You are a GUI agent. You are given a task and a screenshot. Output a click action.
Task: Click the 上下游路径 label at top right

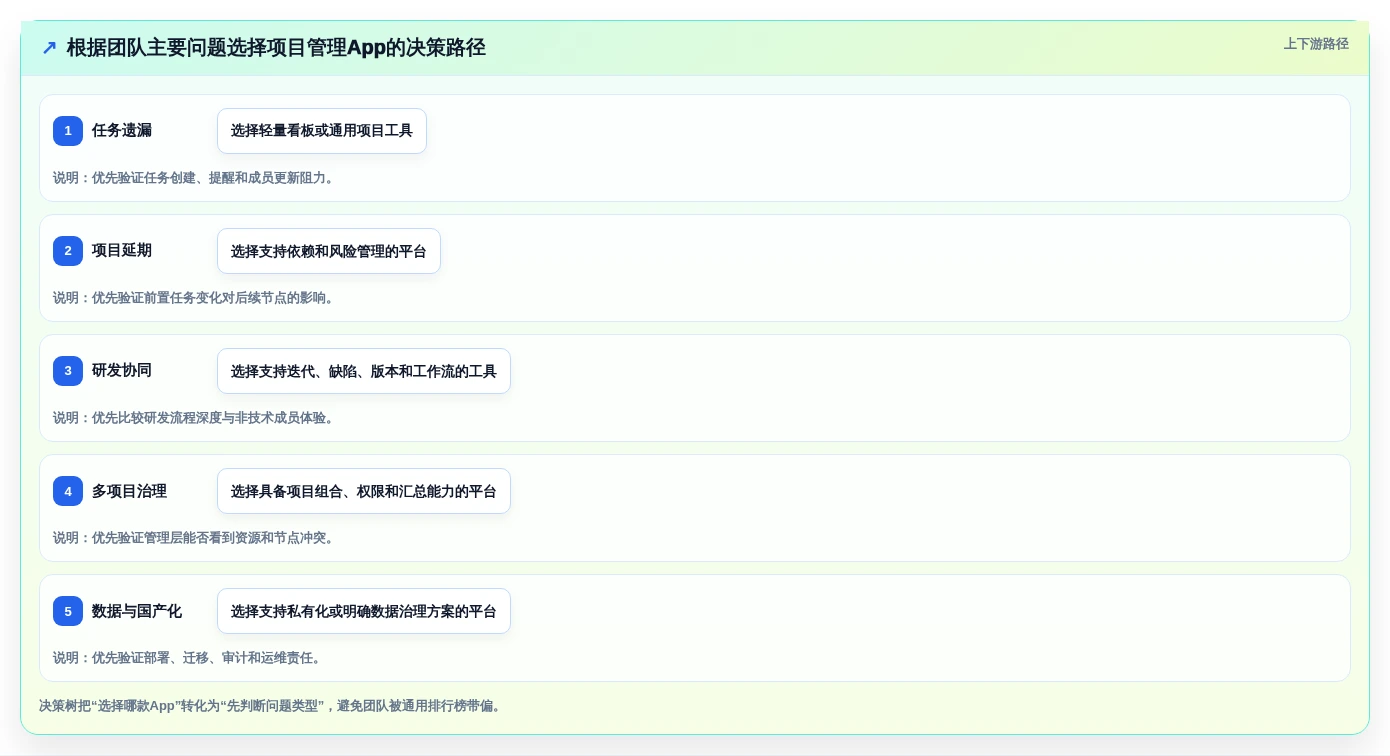[1316, 44]
